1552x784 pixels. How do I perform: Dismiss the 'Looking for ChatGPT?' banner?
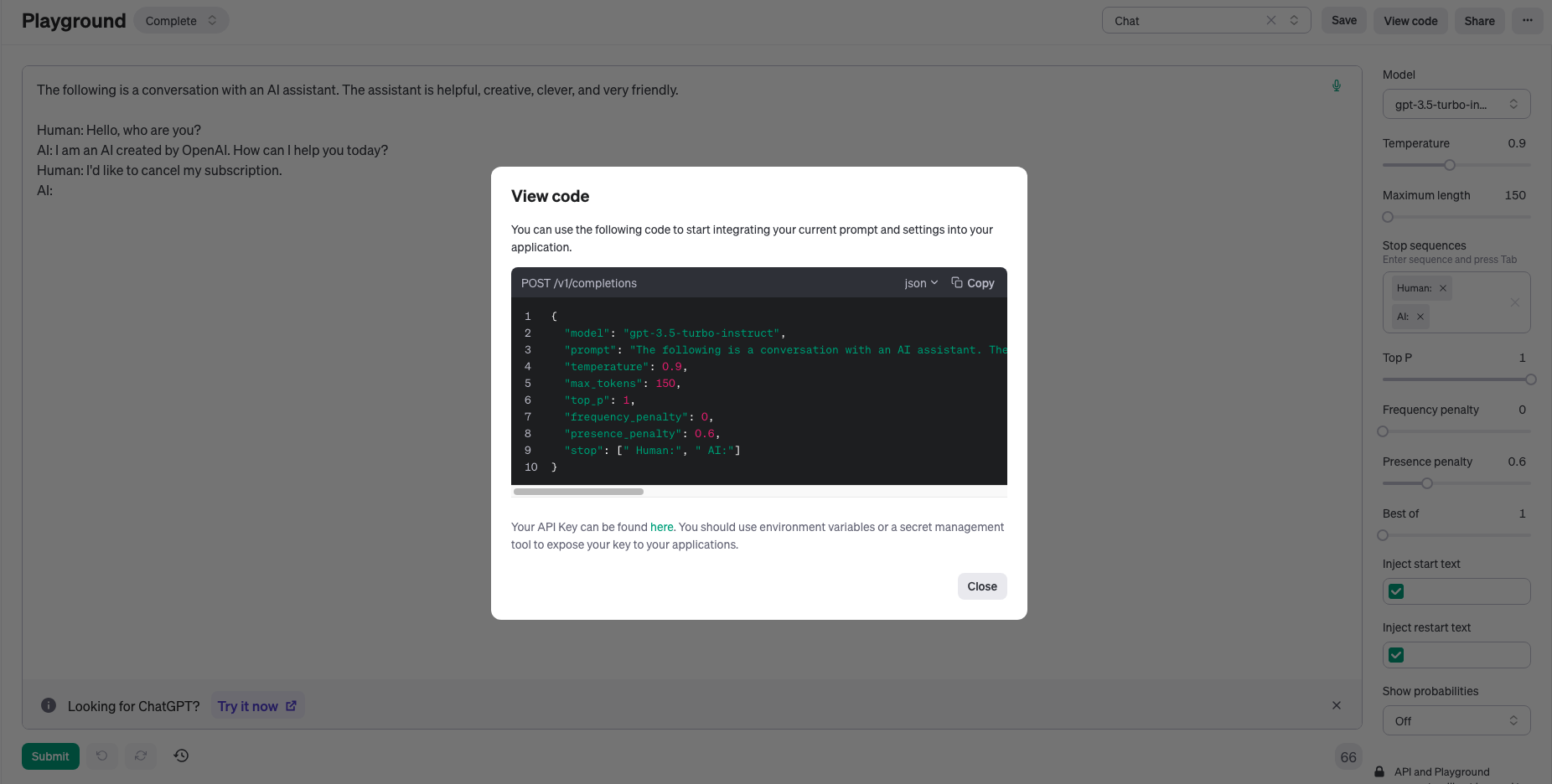(1337, 705)
